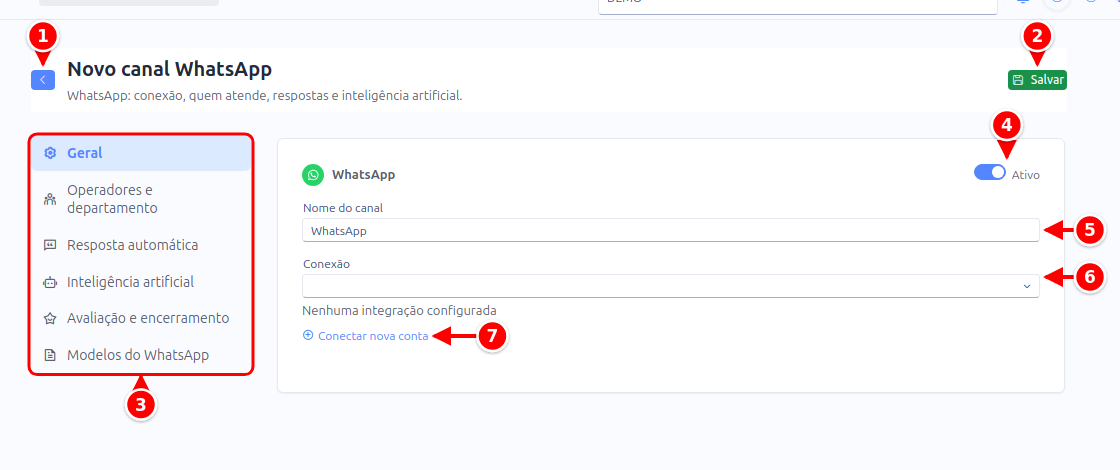The width and height of the screenshot is (1120, 470).
Task: Click the 'Nenhuma integração configurada' message
Action: [399, 311]
